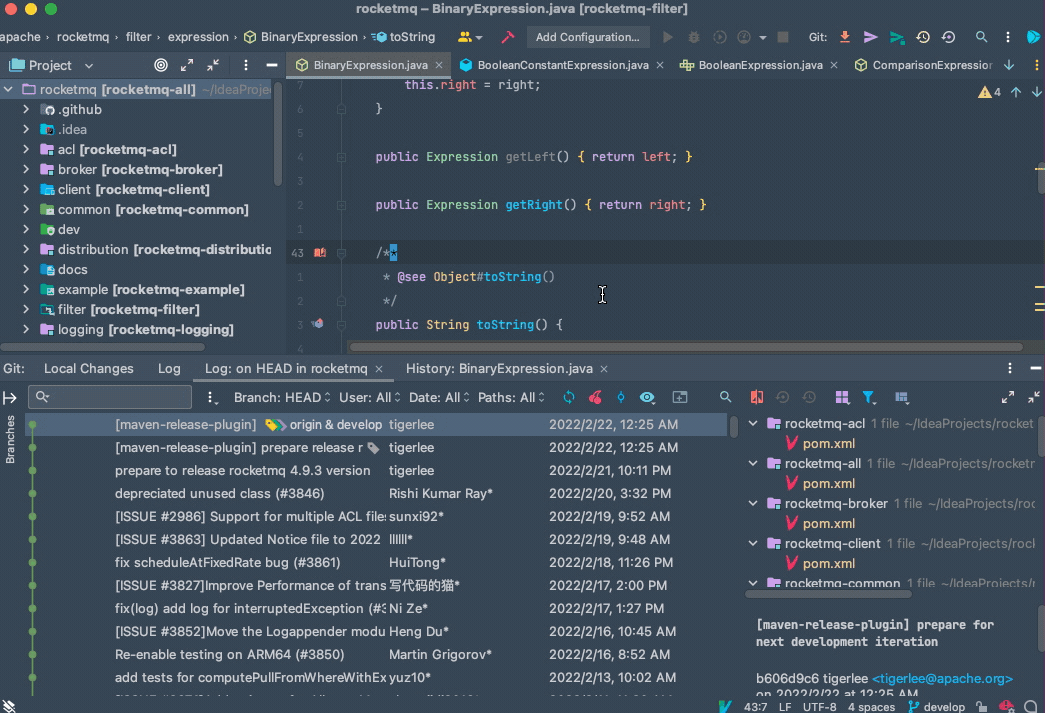Jump to next highlighted error arrow
This screenshot has height=713, width=1045.
click(x=1036, y=92)
